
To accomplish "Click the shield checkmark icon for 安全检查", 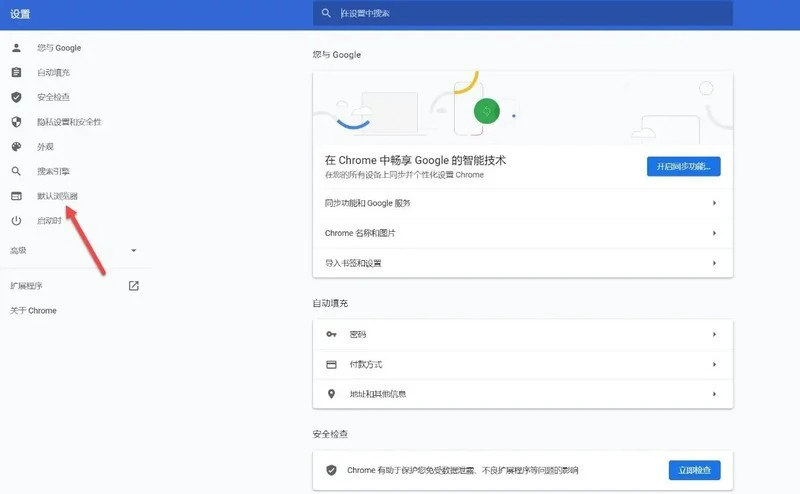I will (16, 97).
